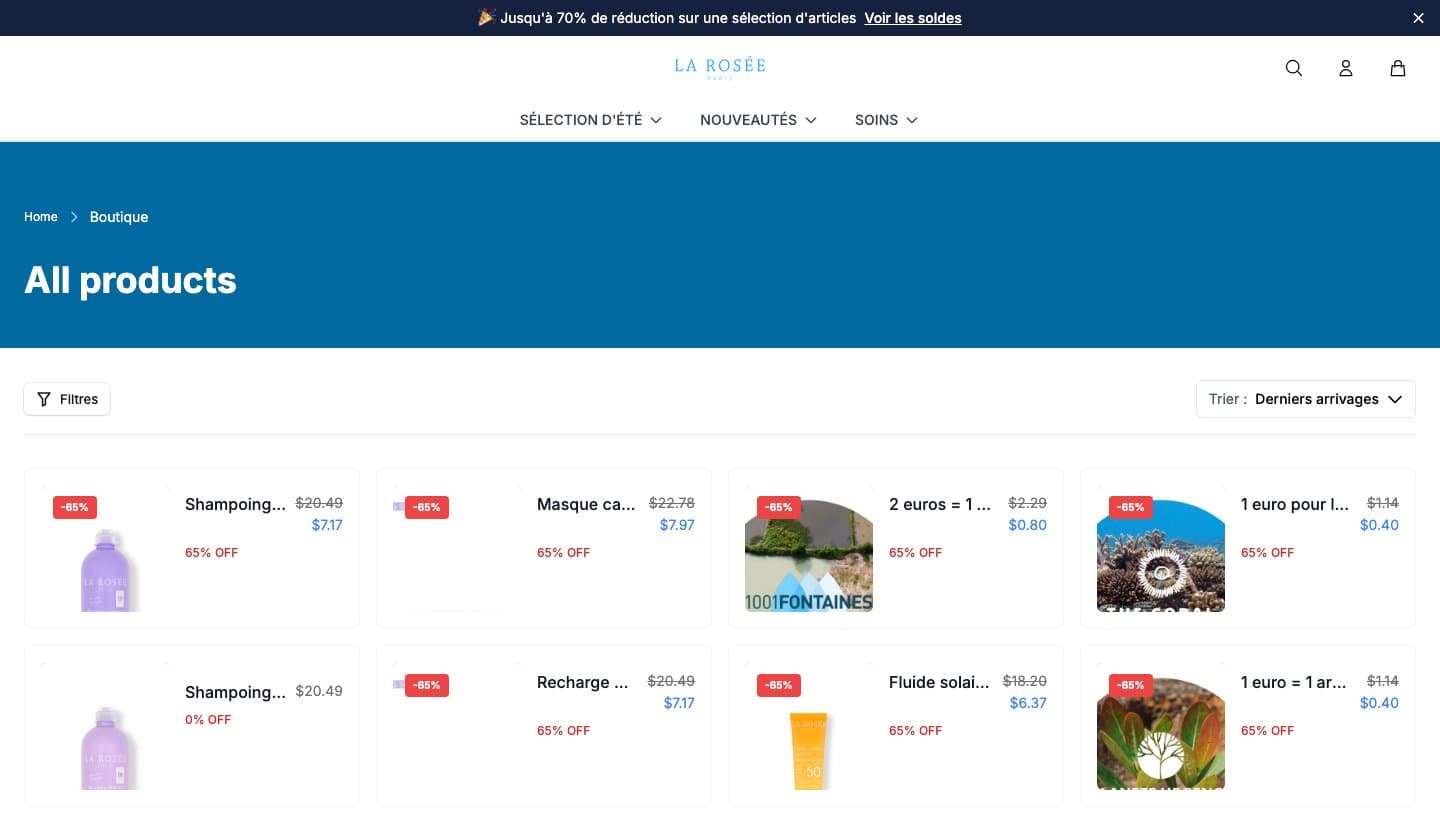This screenshot has height=813, width=1440.
Task: Dismiss the promo banner with X
Action: pyautogui.click(x=1418, y=18)
